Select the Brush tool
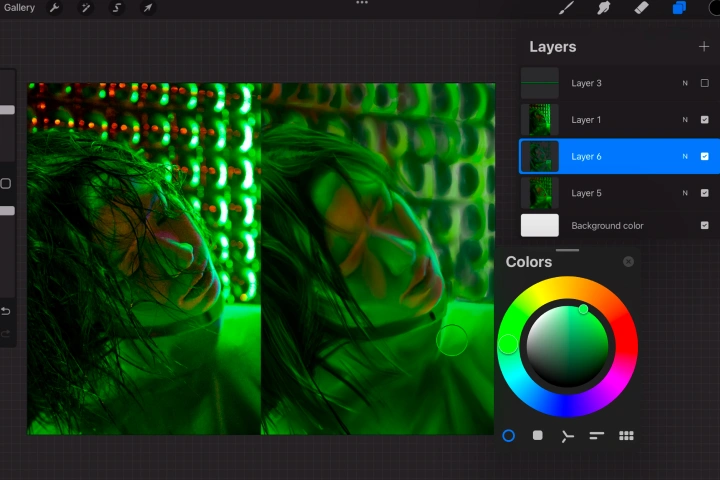The height and width of the screenshot is (480, 720). click(x=566, y=8)
